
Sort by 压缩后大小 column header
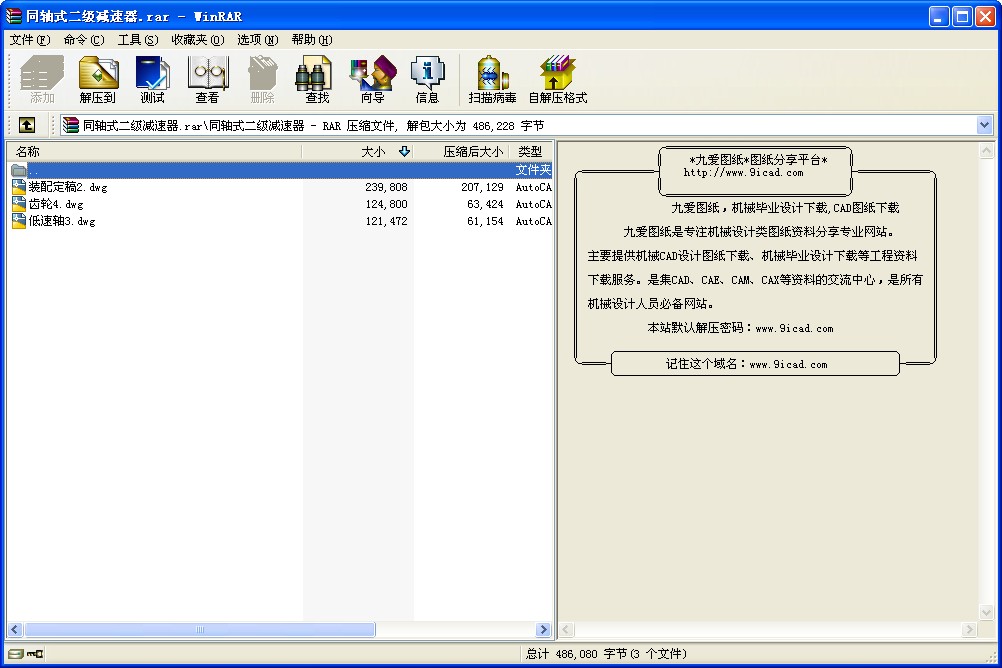pyautogui.click(x=460, y=152)
